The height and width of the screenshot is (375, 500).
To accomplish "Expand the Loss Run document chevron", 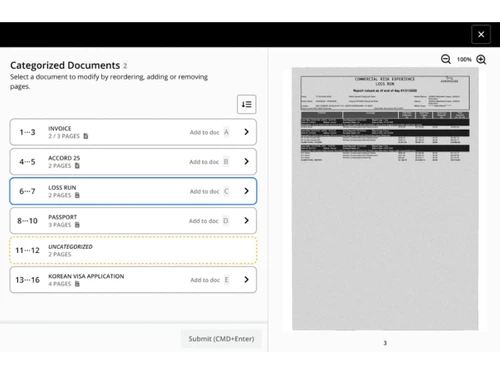I will coord(246,191).
